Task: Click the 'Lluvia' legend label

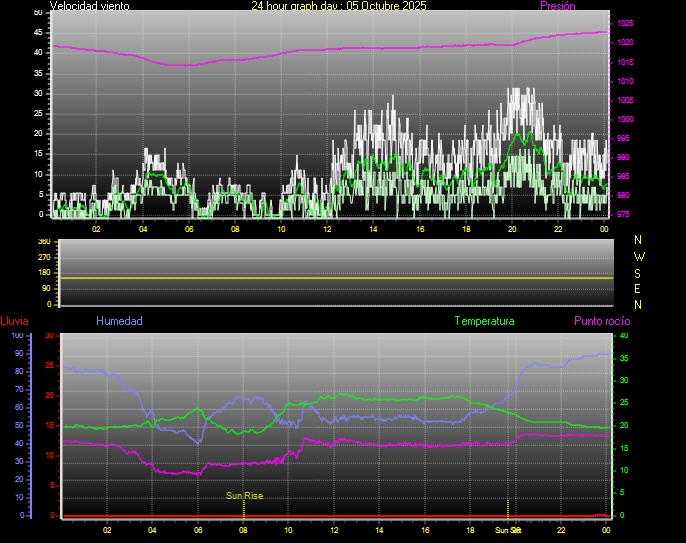Action: point(14,321)
